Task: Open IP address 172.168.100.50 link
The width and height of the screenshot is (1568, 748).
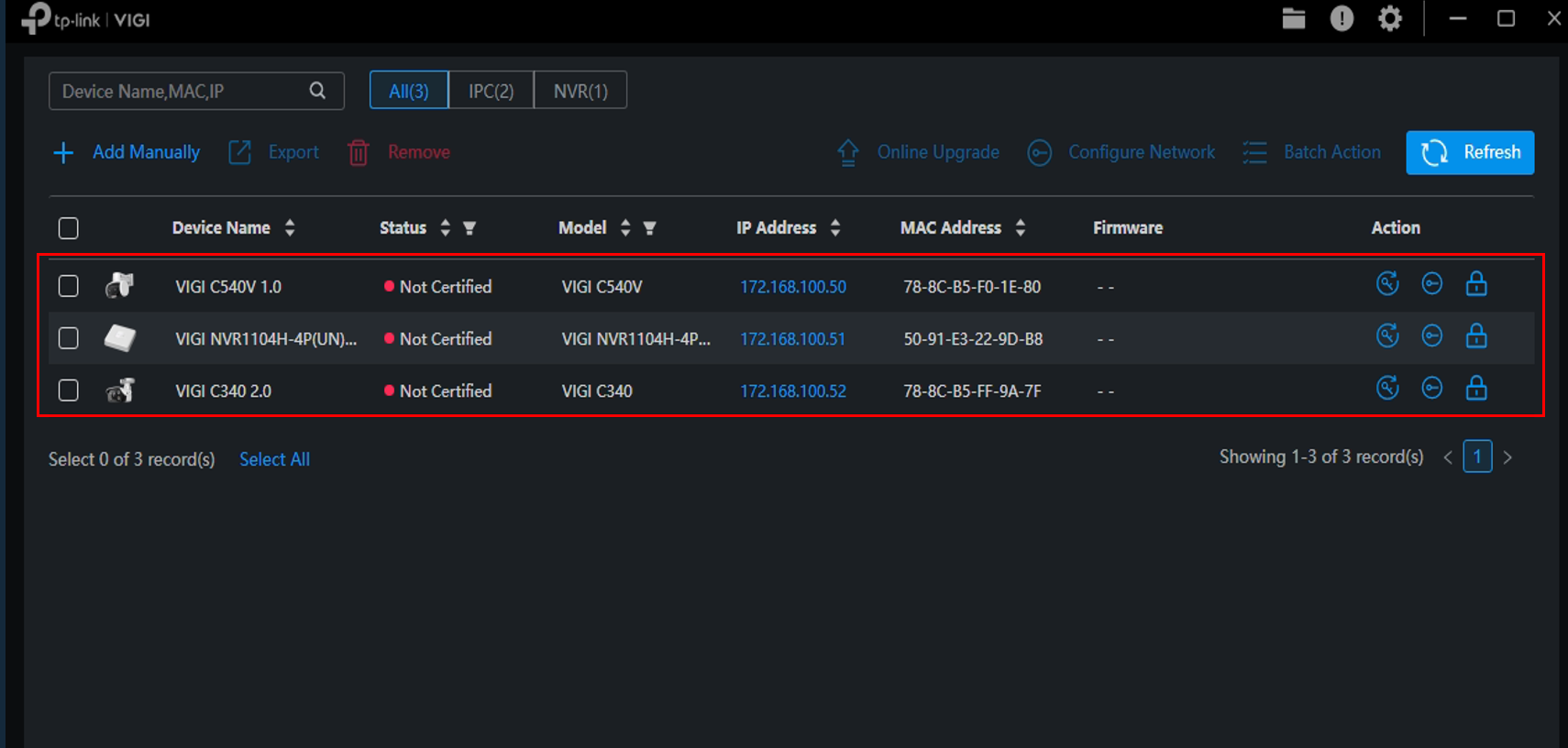Action: pos(793,287)
